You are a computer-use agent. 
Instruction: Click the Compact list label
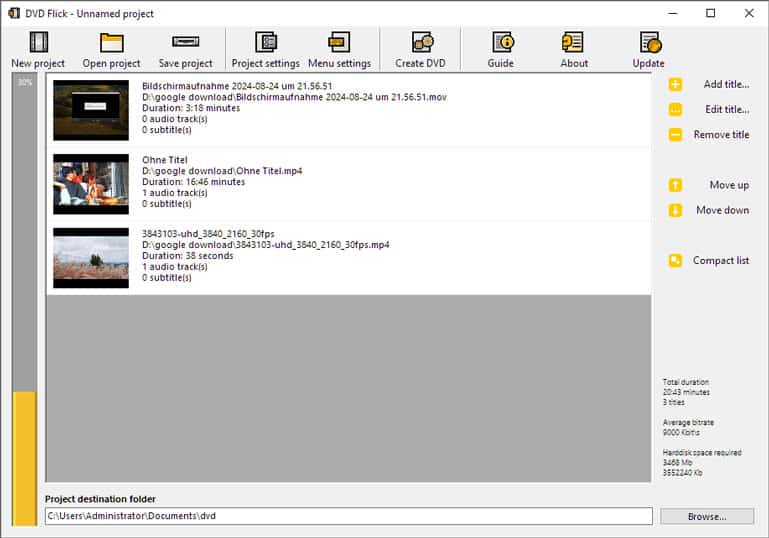pos(721,260)
